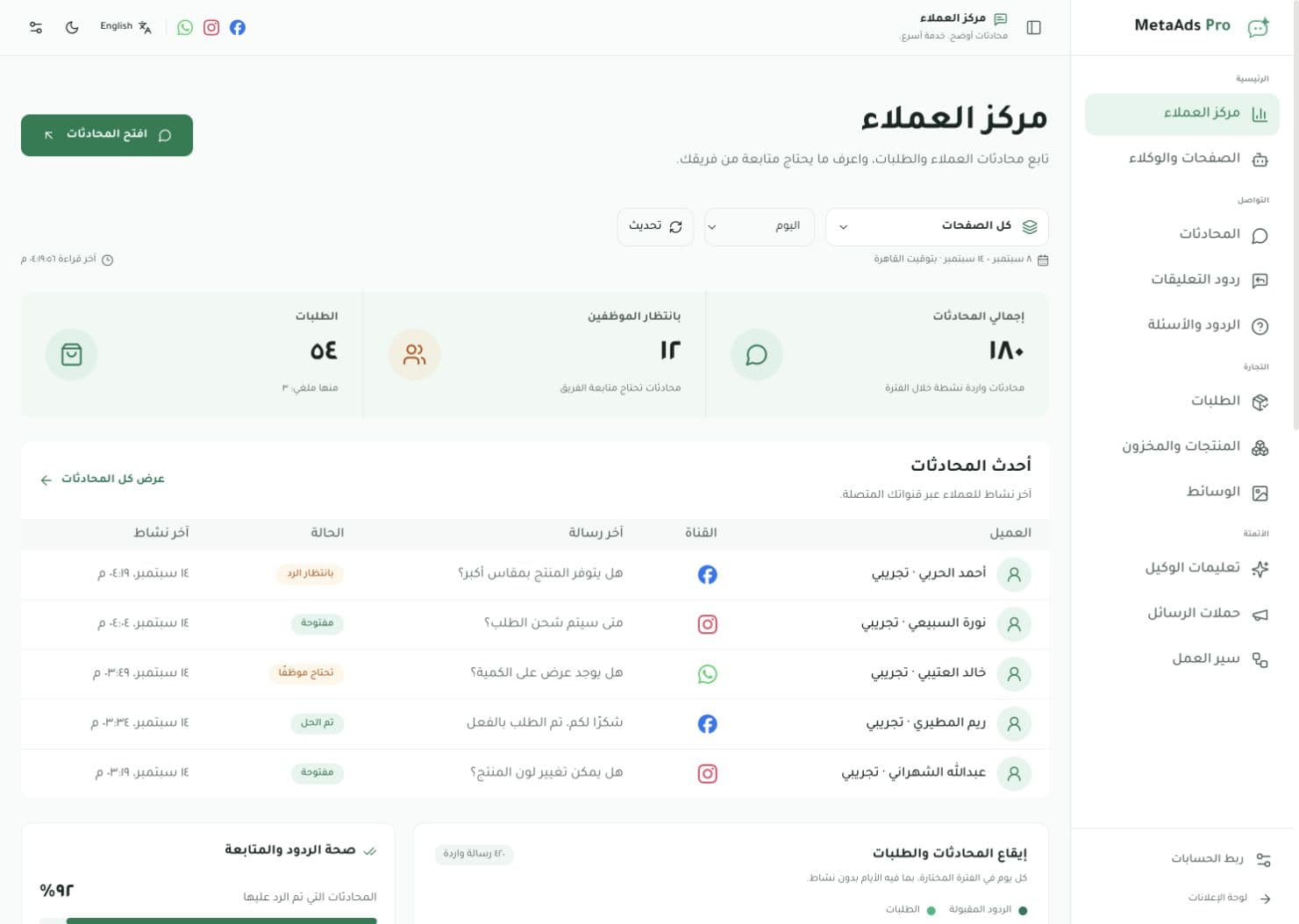Go to الصفحات والوكلاء in sidebar

(1181, 159)
